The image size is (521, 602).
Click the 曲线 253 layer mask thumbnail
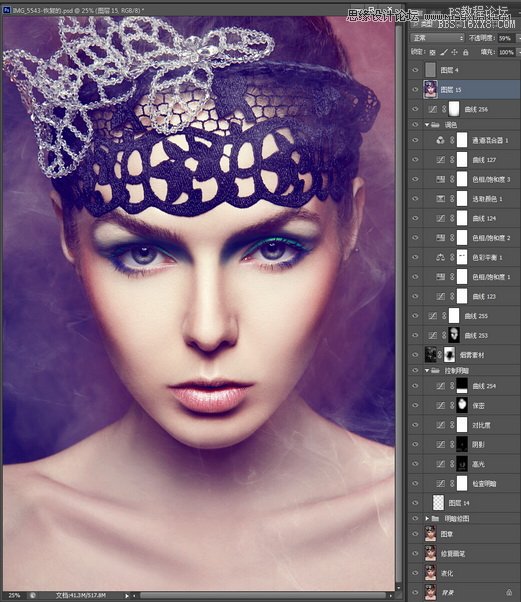point(454,335)
